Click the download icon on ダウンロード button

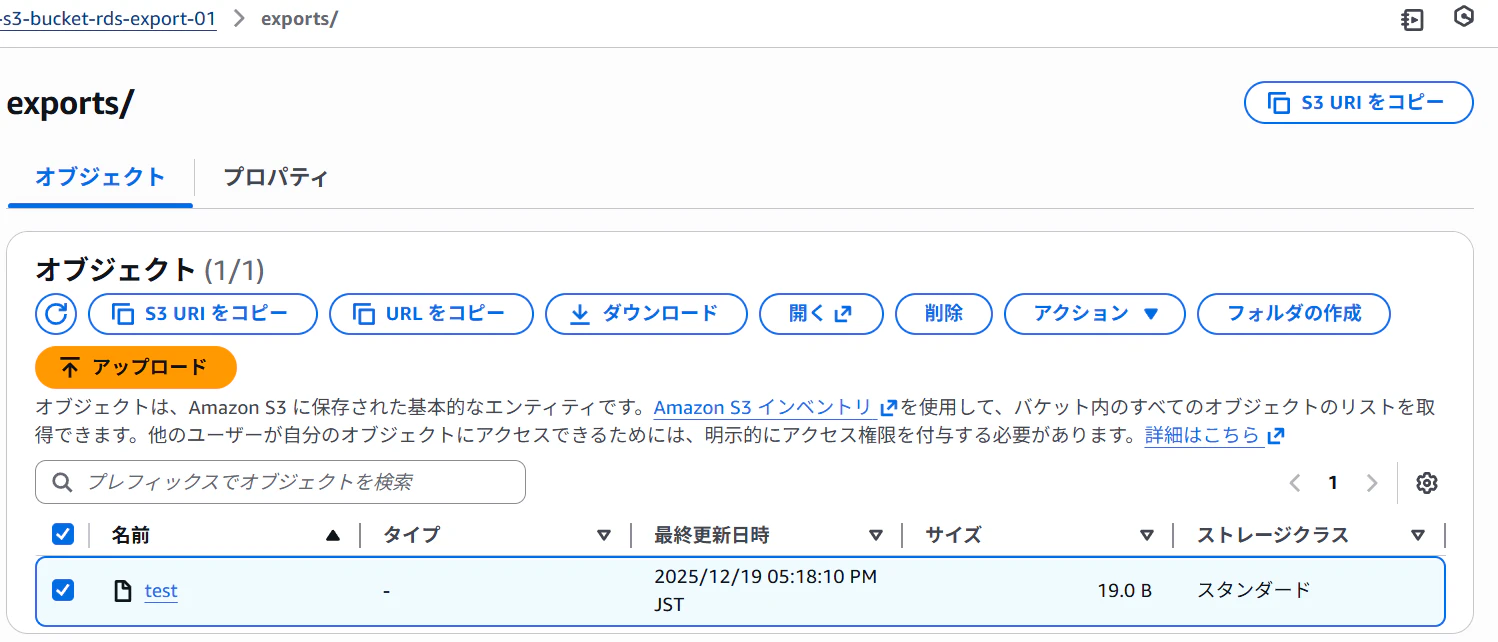[579, 313]
